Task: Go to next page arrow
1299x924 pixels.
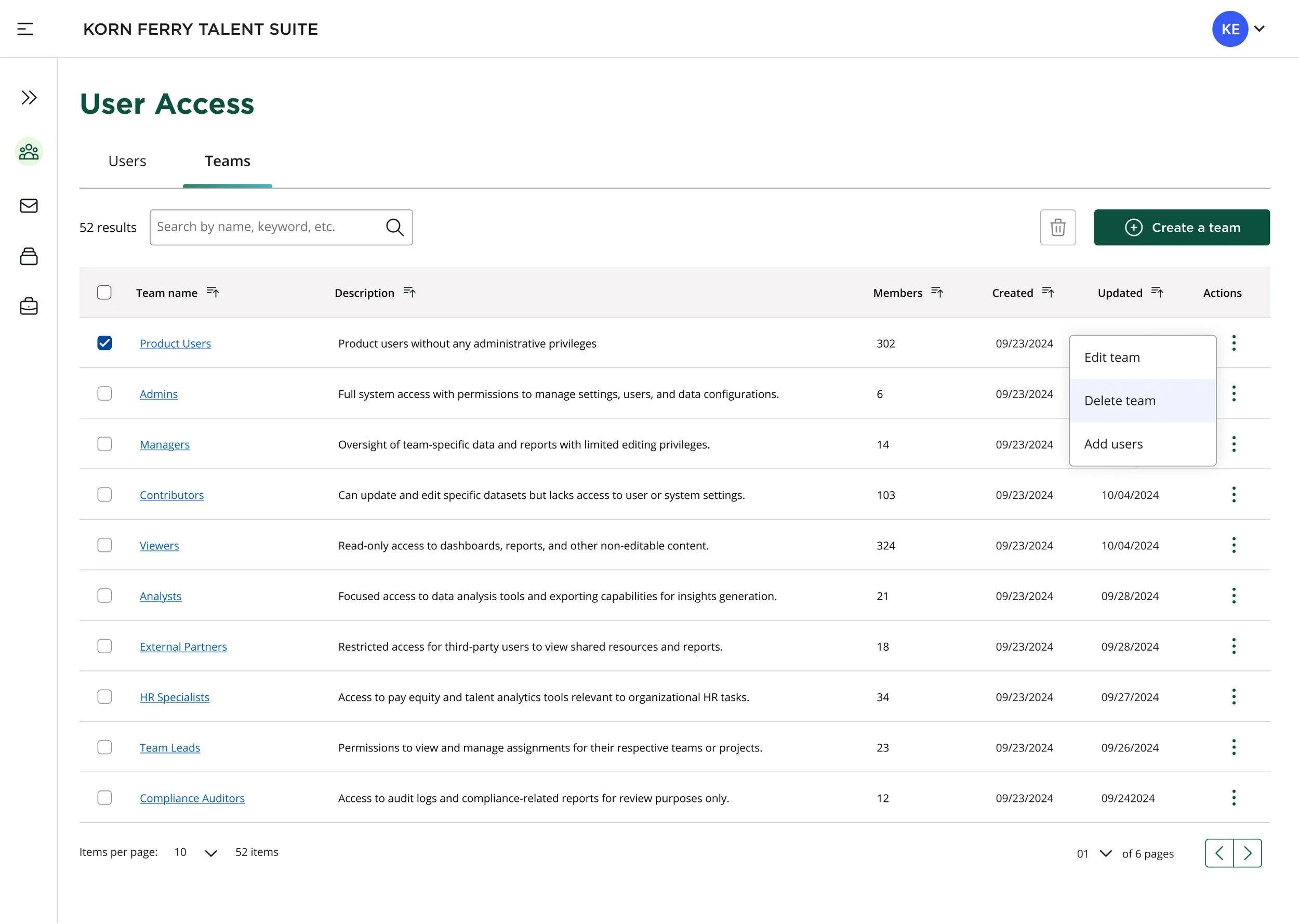Action: [1247, 853]
